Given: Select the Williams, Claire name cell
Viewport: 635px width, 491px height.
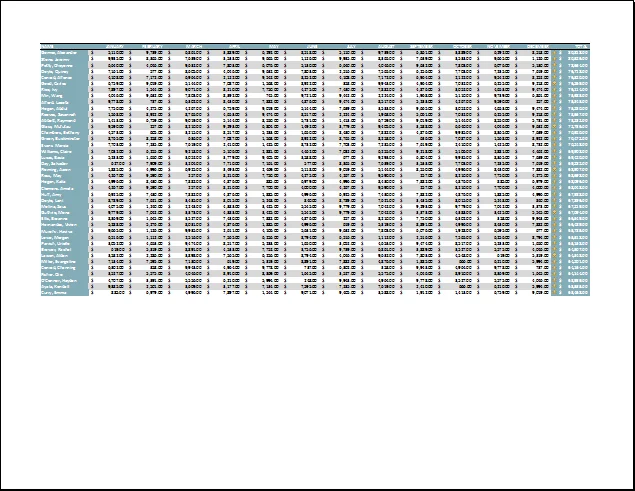Looking at the screenshot, I should [64, 151].
